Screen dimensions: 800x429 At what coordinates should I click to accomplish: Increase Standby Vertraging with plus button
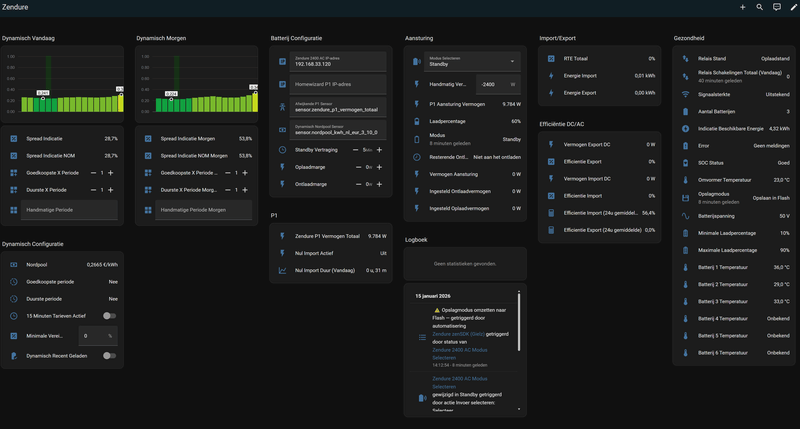tap(380, 149)
